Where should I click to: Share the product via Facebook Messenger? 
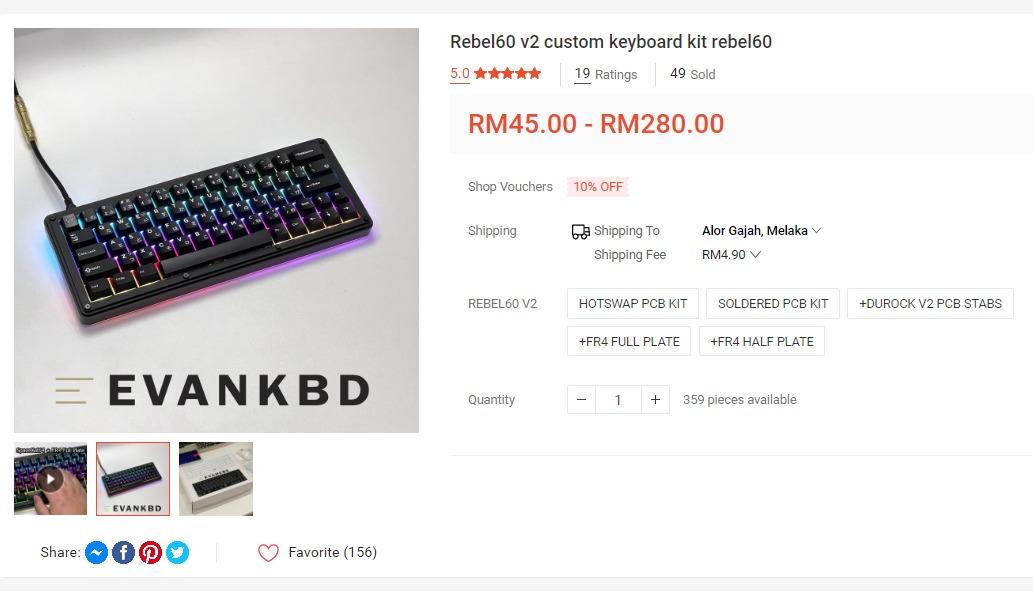pyautogui.click(x=96, y=552)
